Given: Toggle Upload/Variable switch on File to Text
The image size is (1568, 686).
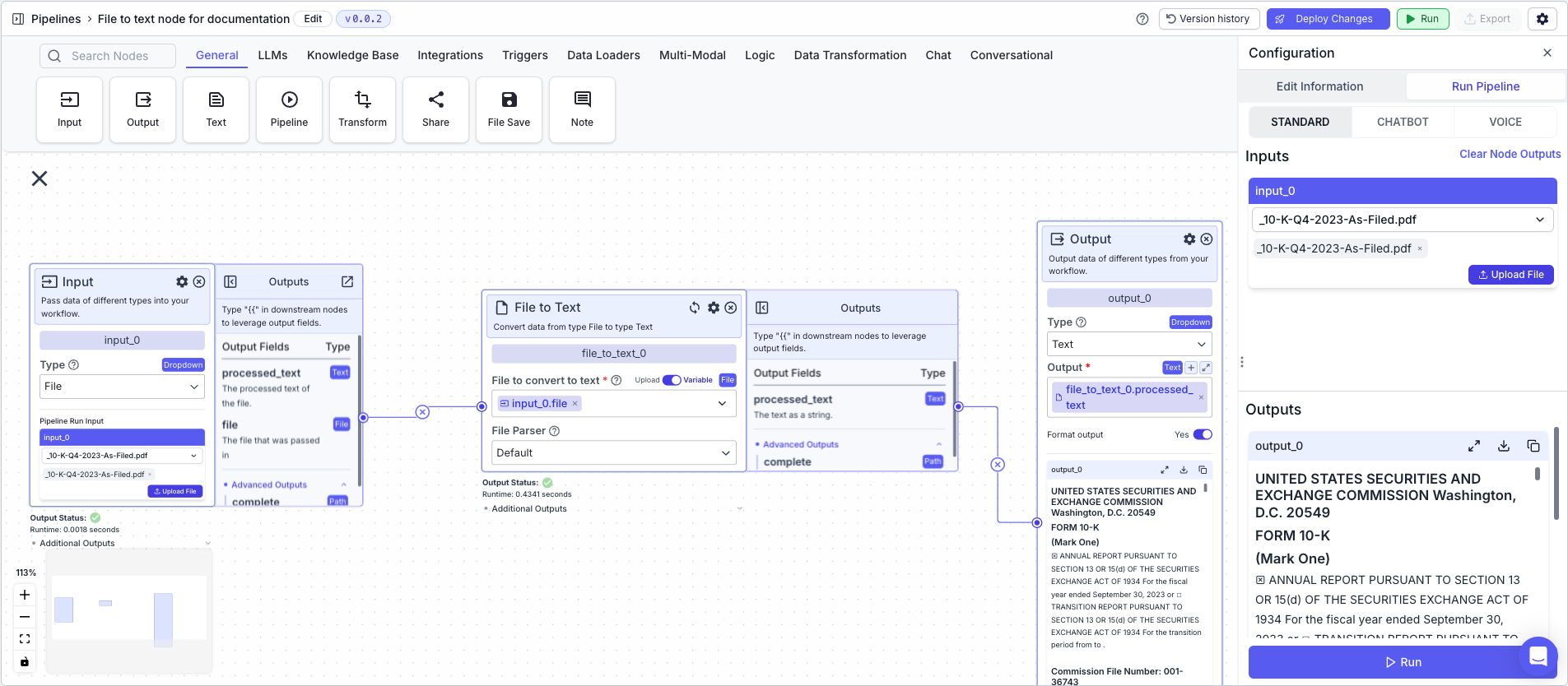Looking at the screenshot, I should click(672, 380).
